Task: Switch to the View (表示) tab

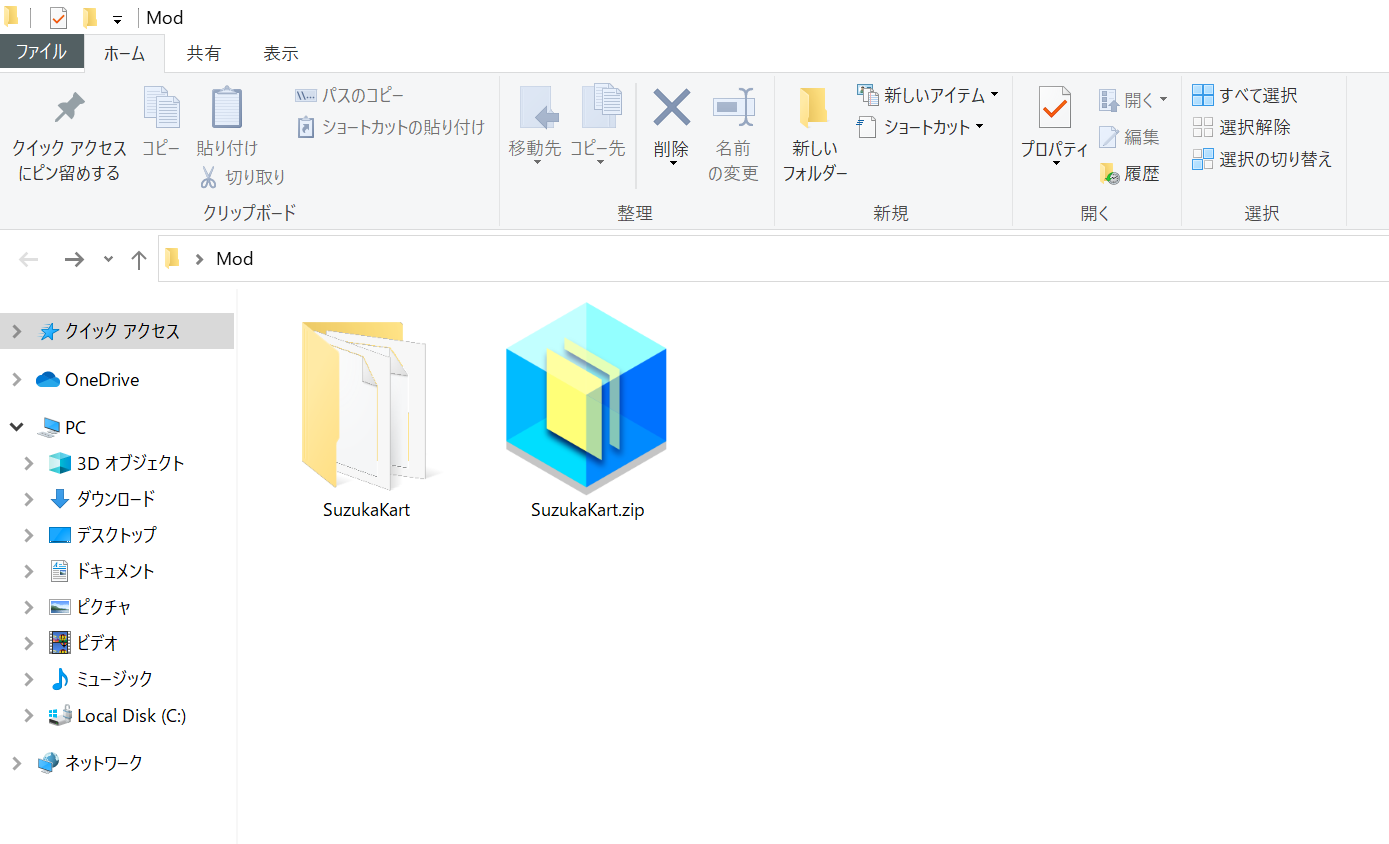Action: (x=281, y=54)
